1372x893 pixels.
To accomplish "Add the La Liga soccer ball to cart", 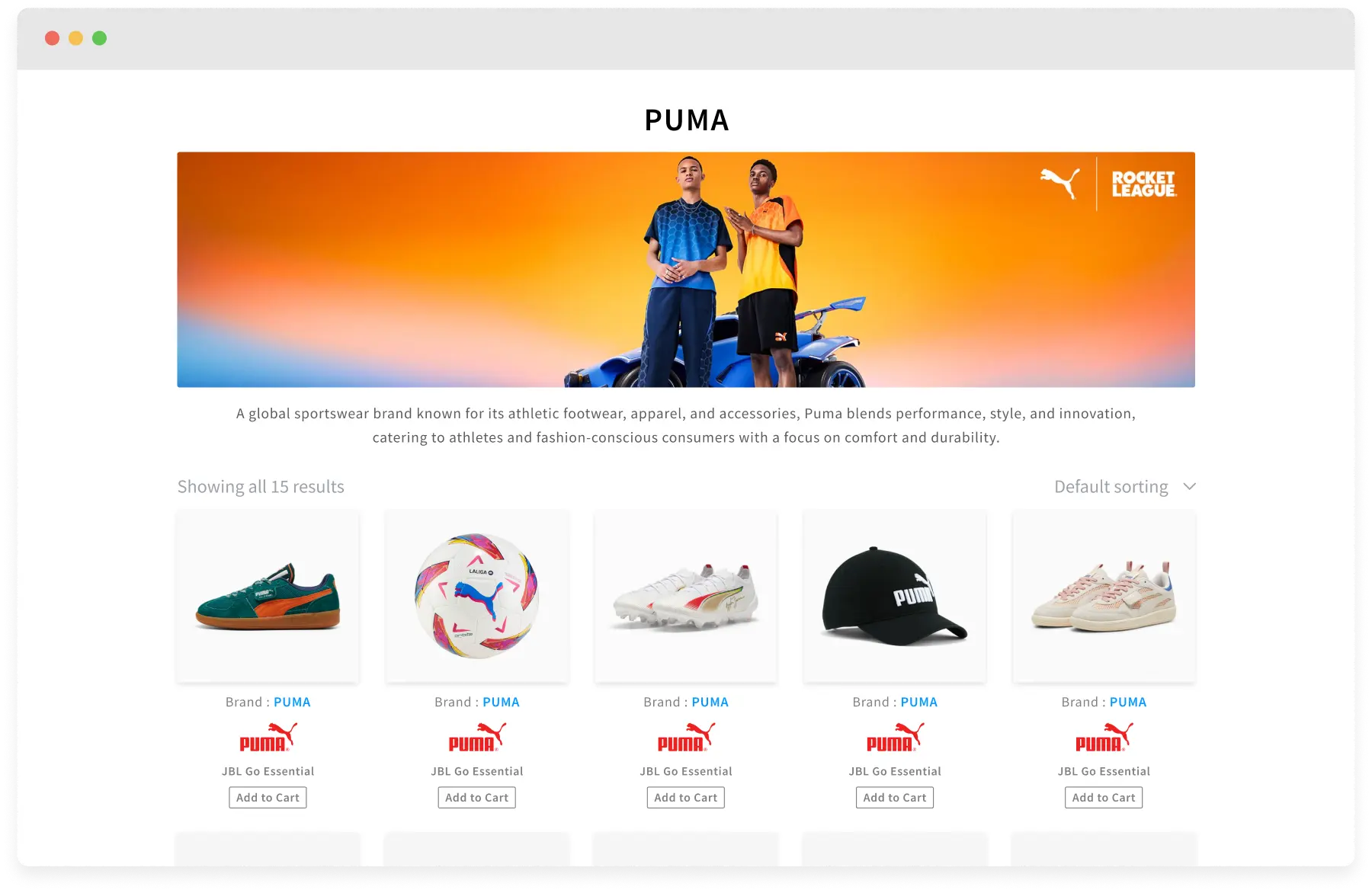I will [x=477, y=798].
